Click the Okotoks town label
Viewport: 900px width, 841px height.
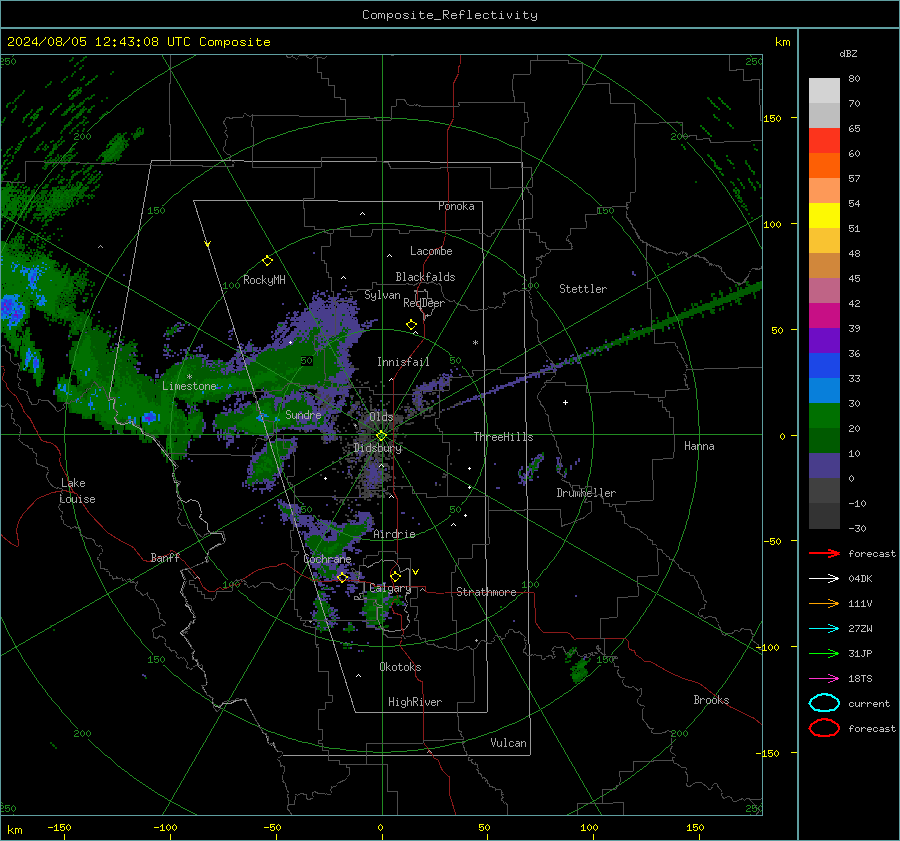[400, 667]
